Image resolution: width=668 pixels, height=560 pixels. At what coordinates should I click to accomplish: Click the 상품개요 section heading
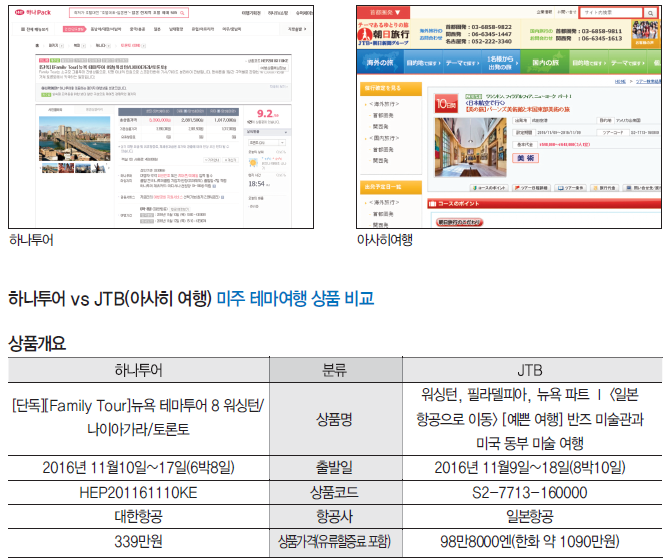tap(37, 343)
